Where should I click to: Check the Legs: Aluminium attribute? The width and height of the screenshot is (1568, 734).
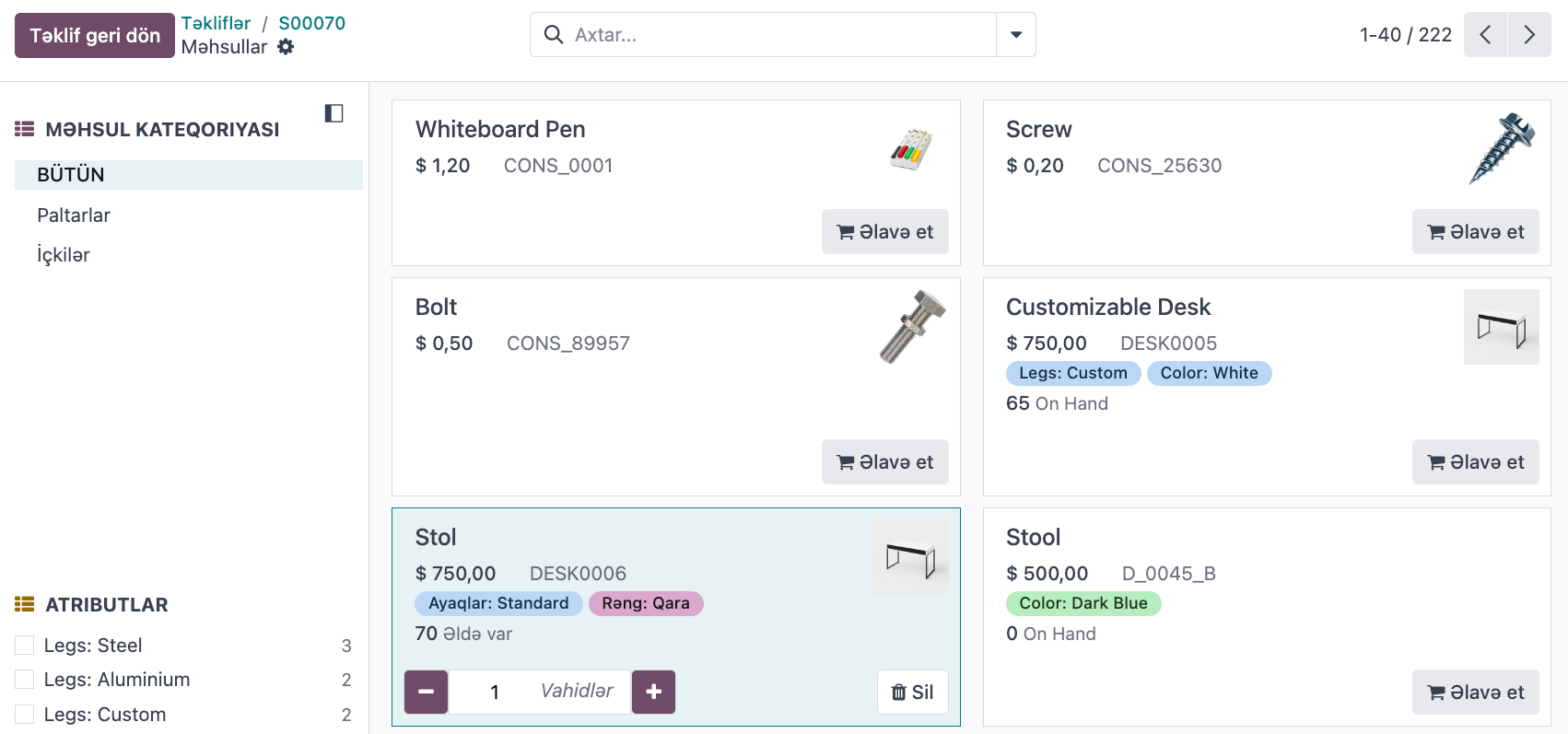point(25,680)
